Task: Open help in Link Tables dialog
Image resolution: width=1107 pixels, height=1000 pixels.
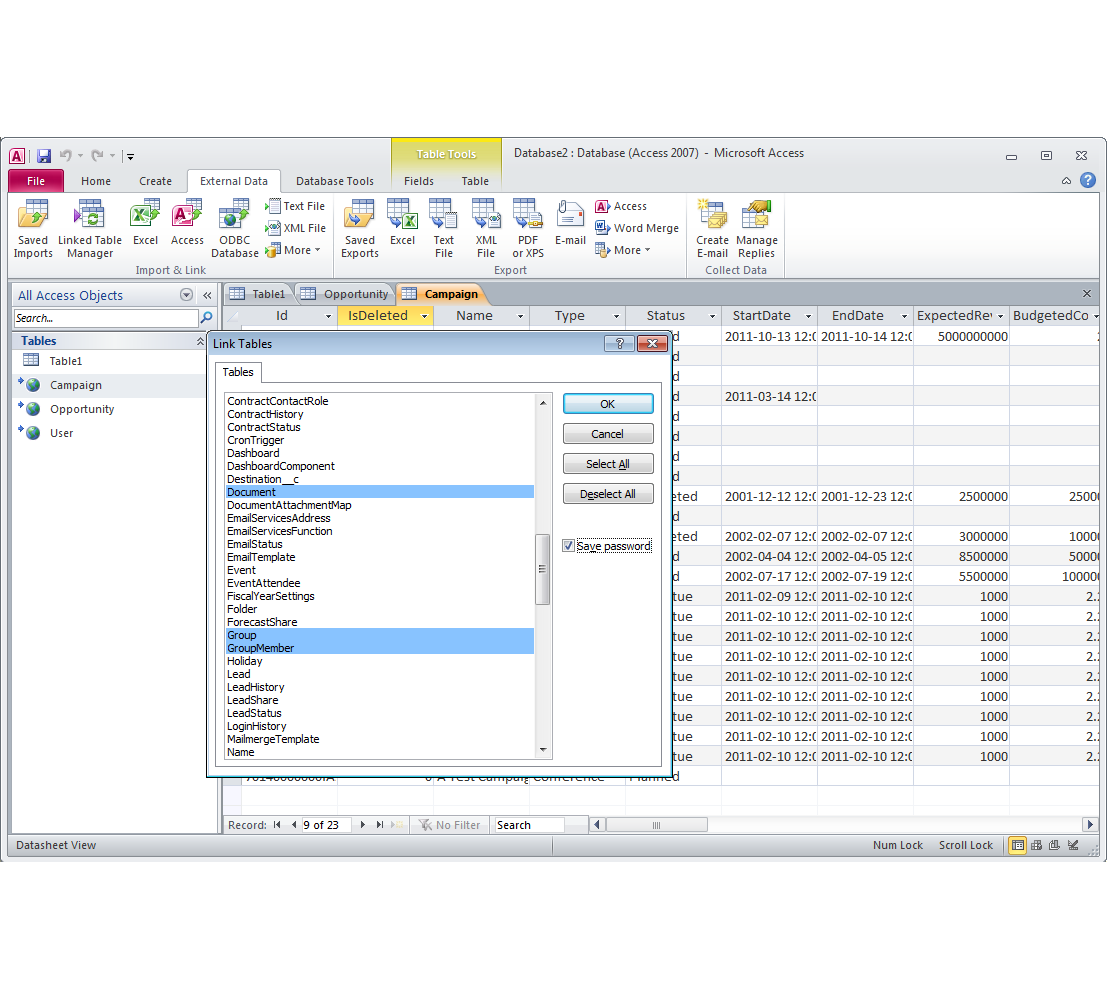Action: pyautogui.click(x=619, y=343)
